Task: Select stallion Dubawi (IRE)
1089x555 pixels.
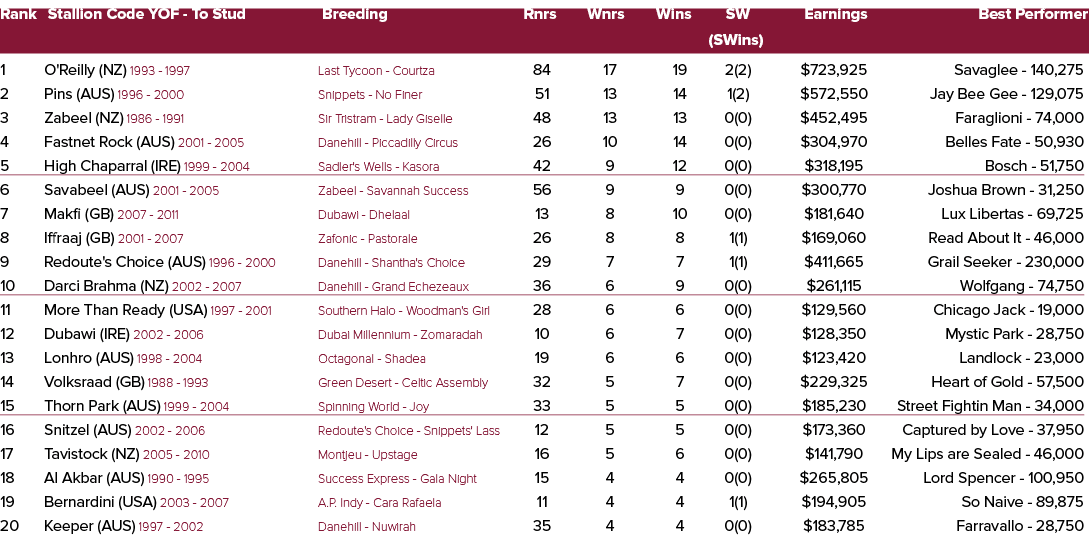Action: (x=87, y=334)
